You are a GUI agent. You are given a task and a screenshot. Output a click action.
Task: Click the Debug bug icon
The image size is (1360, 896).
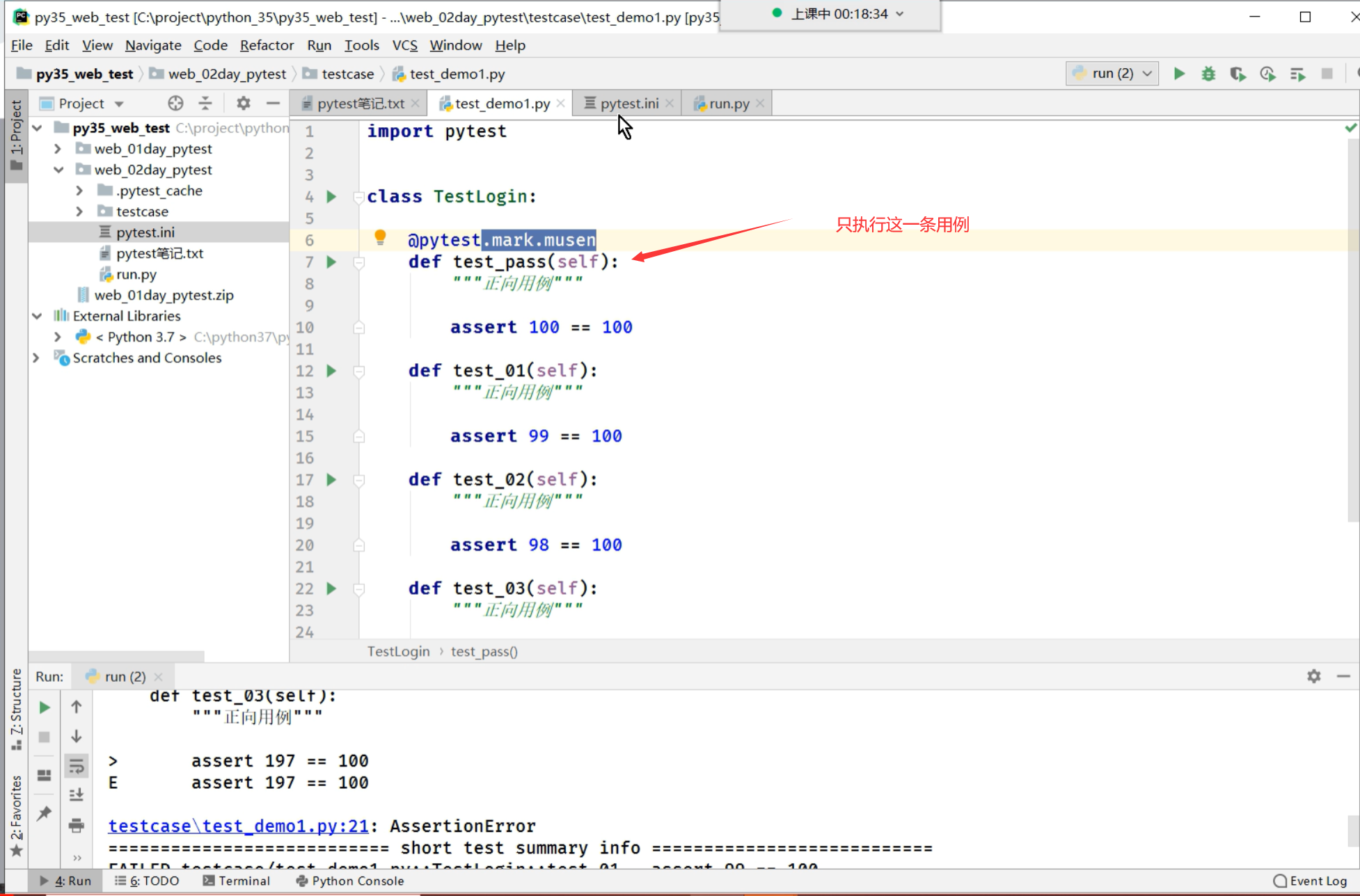pyautogui.click(x=1208, y=74)
